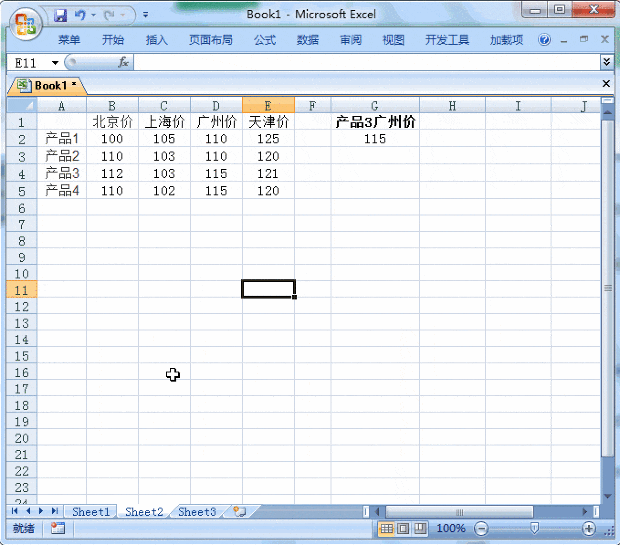Switch to Page Layout view

pos(404,528)
